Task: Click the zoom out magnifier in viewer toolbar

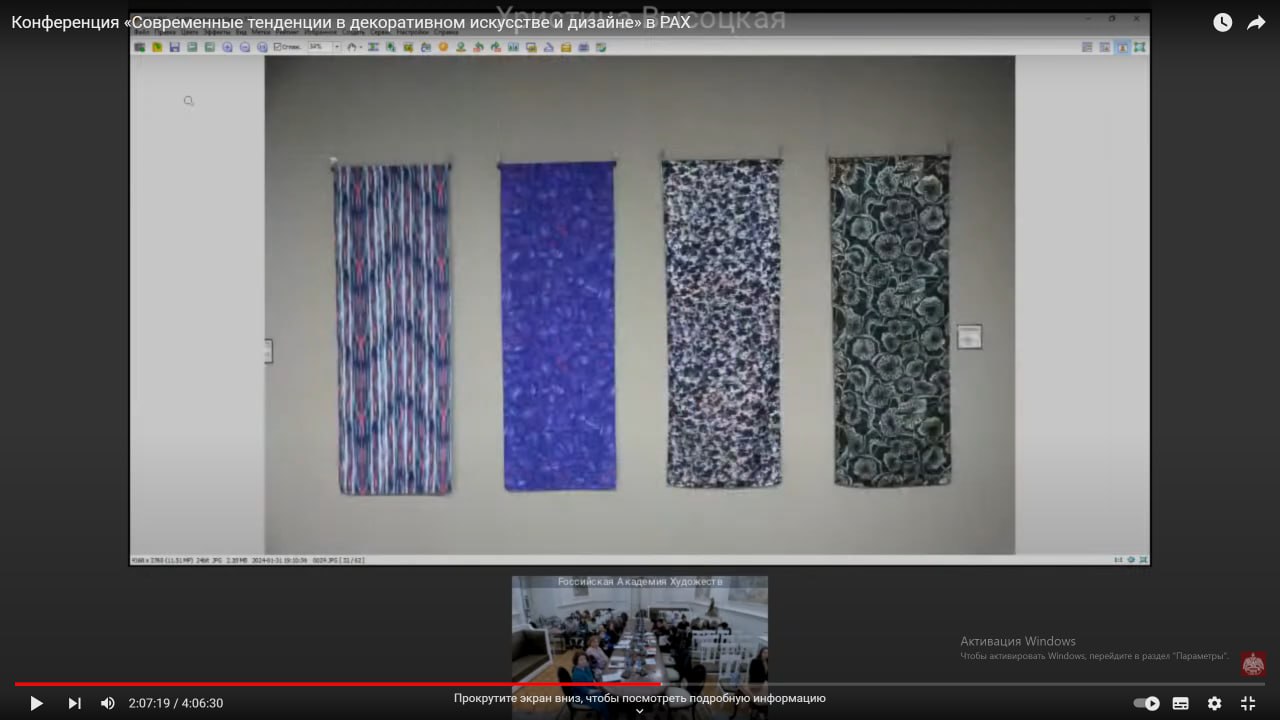Action: click(245, 47)
